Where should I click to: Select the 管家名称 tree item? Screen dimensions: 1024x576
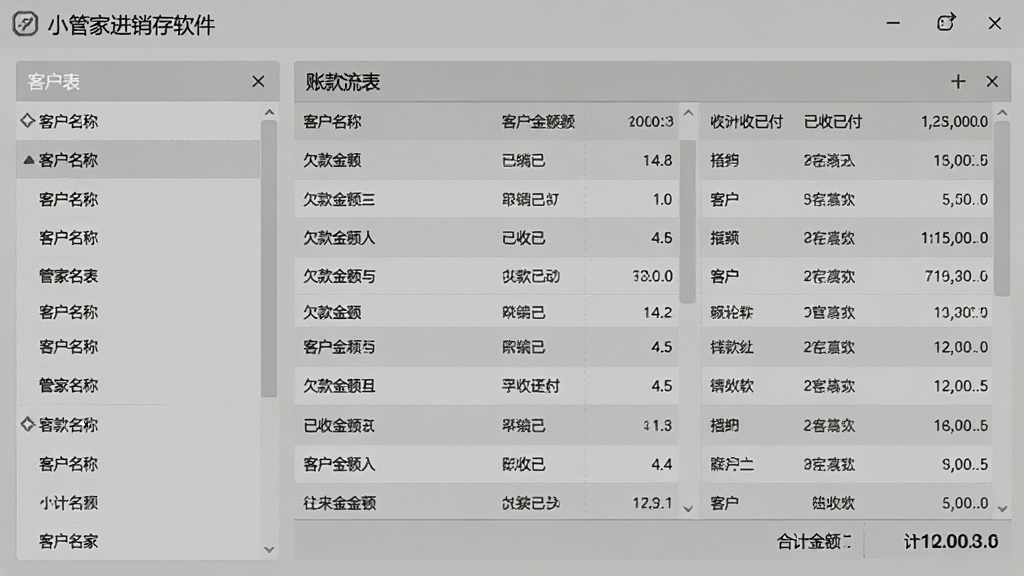(x=69, y=385)
